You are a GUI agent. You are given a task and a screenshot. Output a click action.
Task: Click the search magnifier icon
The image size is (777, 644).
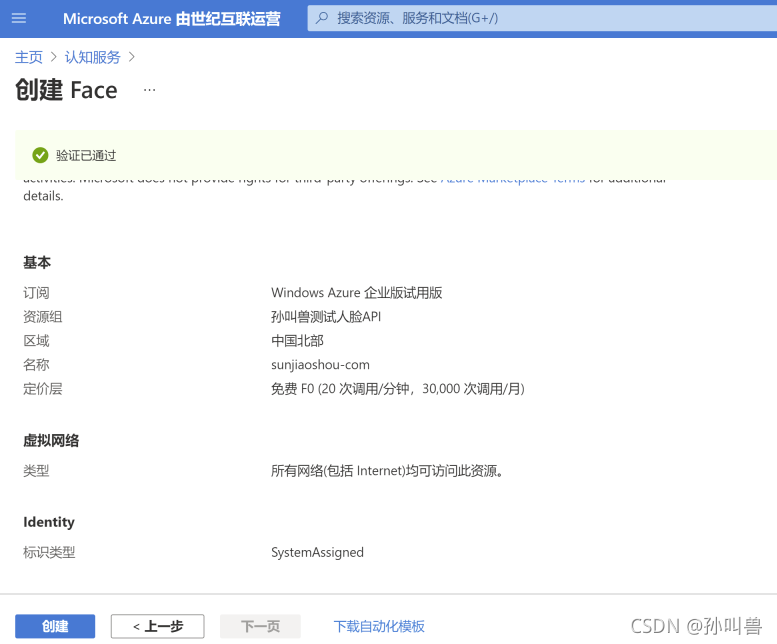pyautogui.click(x=322, y=18)
